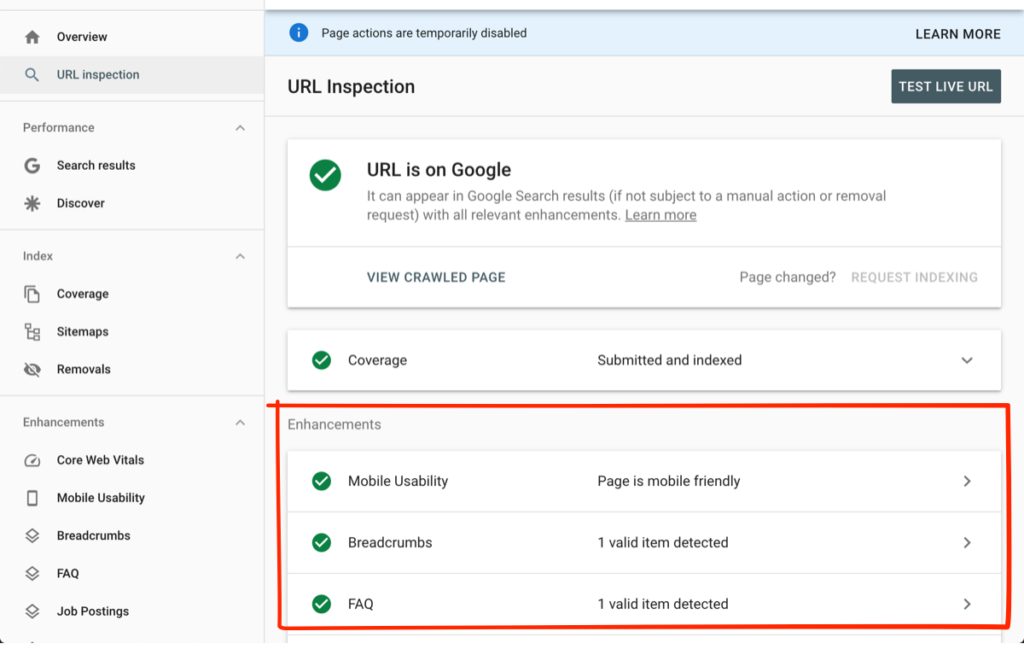
Task: Click the FAQ layers icon in sidebar
Action: tap(32, 574)
